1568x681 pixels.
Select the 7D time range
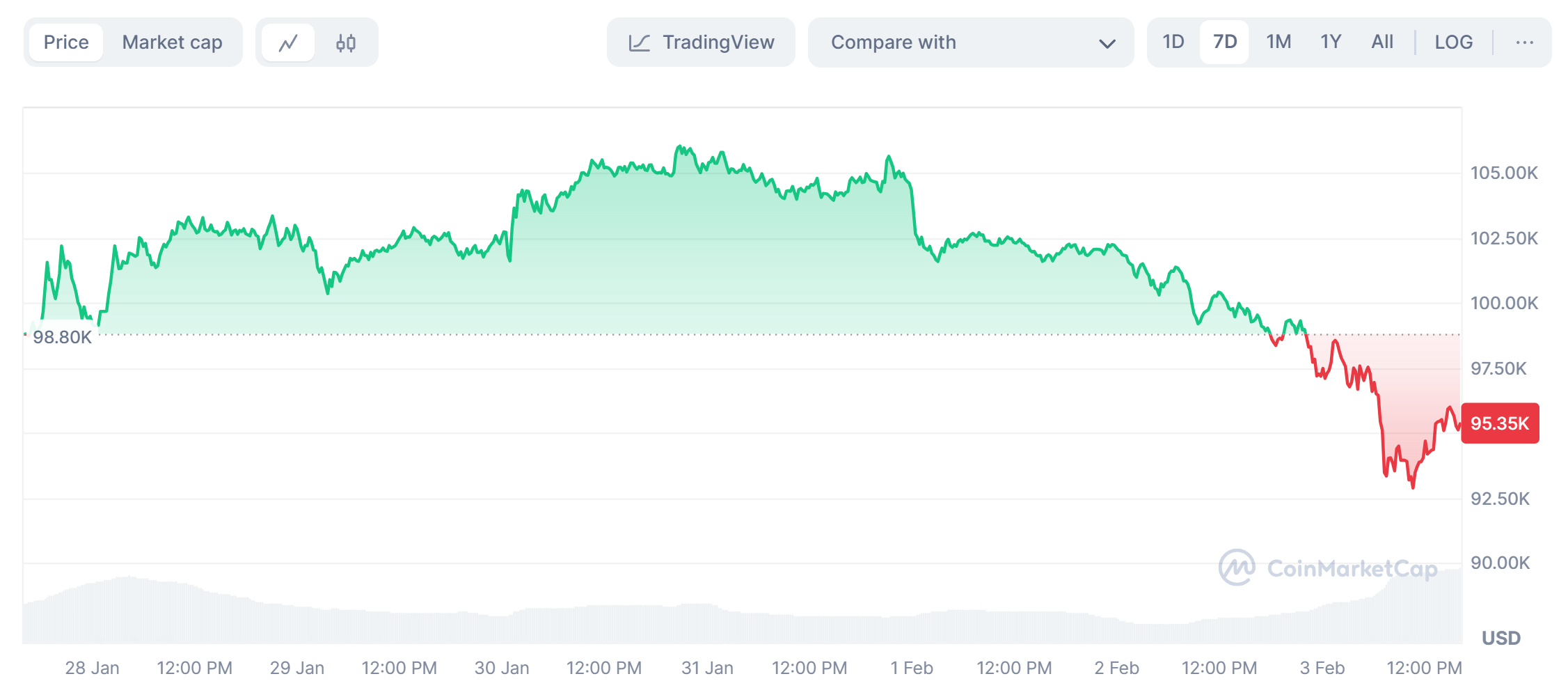(1225, 42)
